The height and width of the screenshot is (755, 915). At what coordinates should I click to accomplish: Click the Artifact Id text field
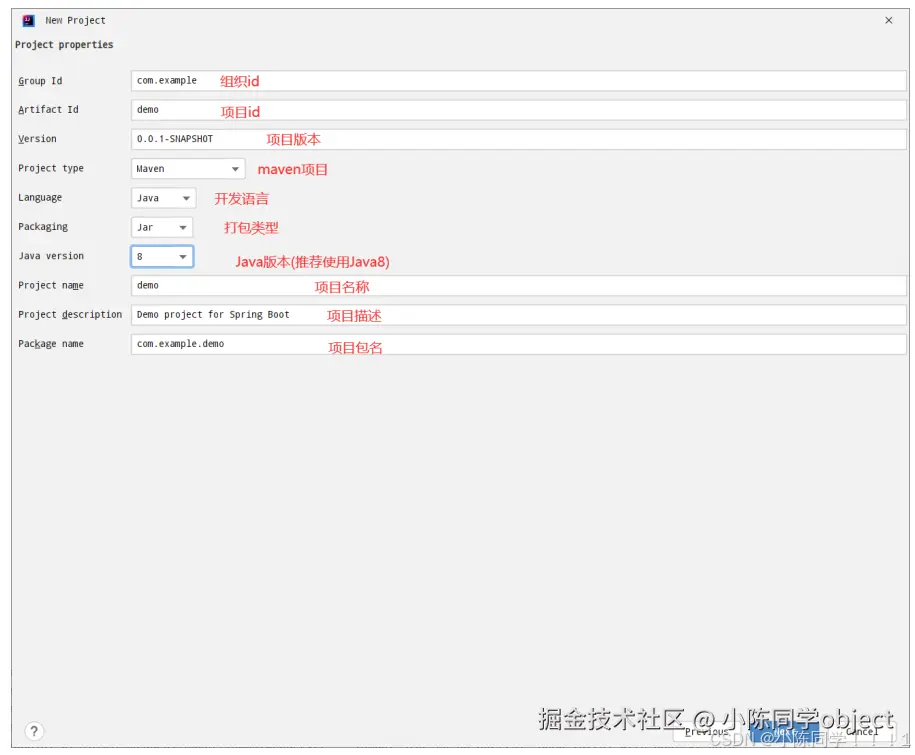coord(518,110)
